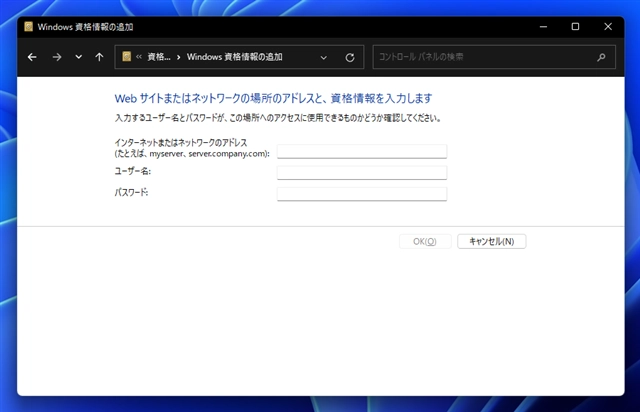Click title bar window icon
This screenshot has height=412, width=640.
pos(28,27)
